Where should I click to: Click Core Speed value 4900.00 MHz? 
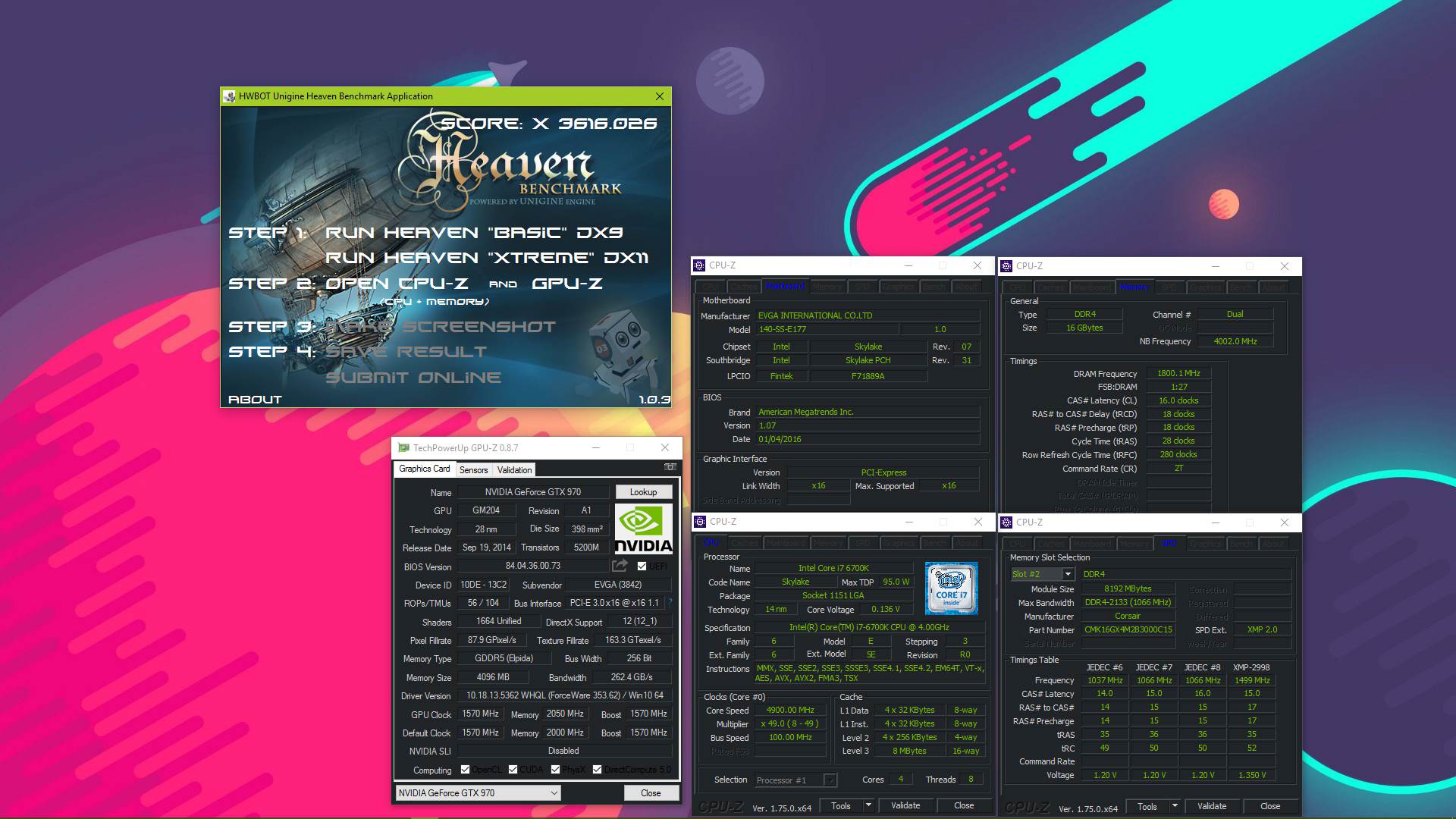[790, 710]
